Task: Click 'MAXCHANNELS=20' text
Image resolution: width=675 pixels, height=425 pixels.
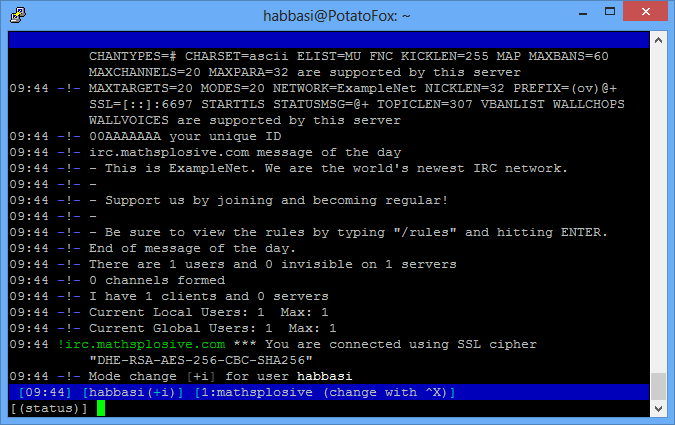Action: [145, 72]
